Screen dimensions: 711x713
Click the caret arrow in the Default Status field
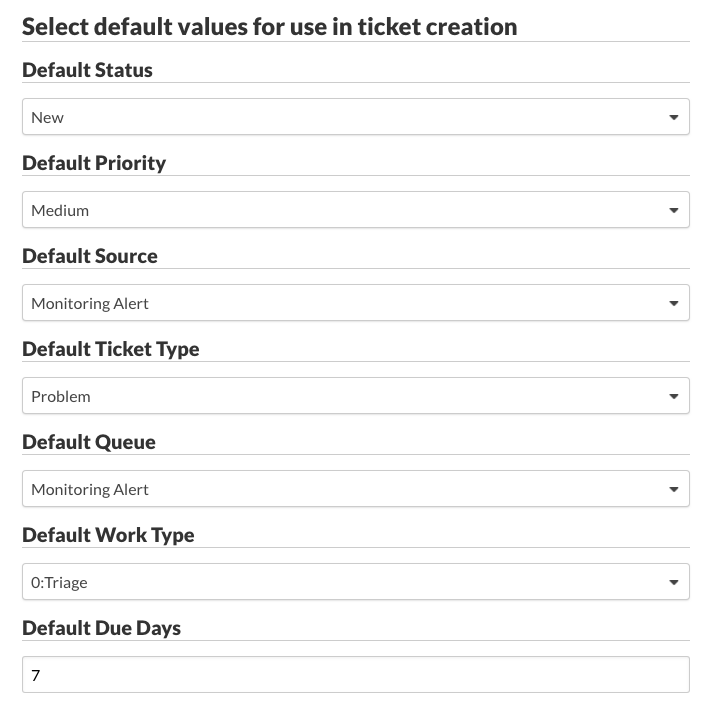coord(674,118)
